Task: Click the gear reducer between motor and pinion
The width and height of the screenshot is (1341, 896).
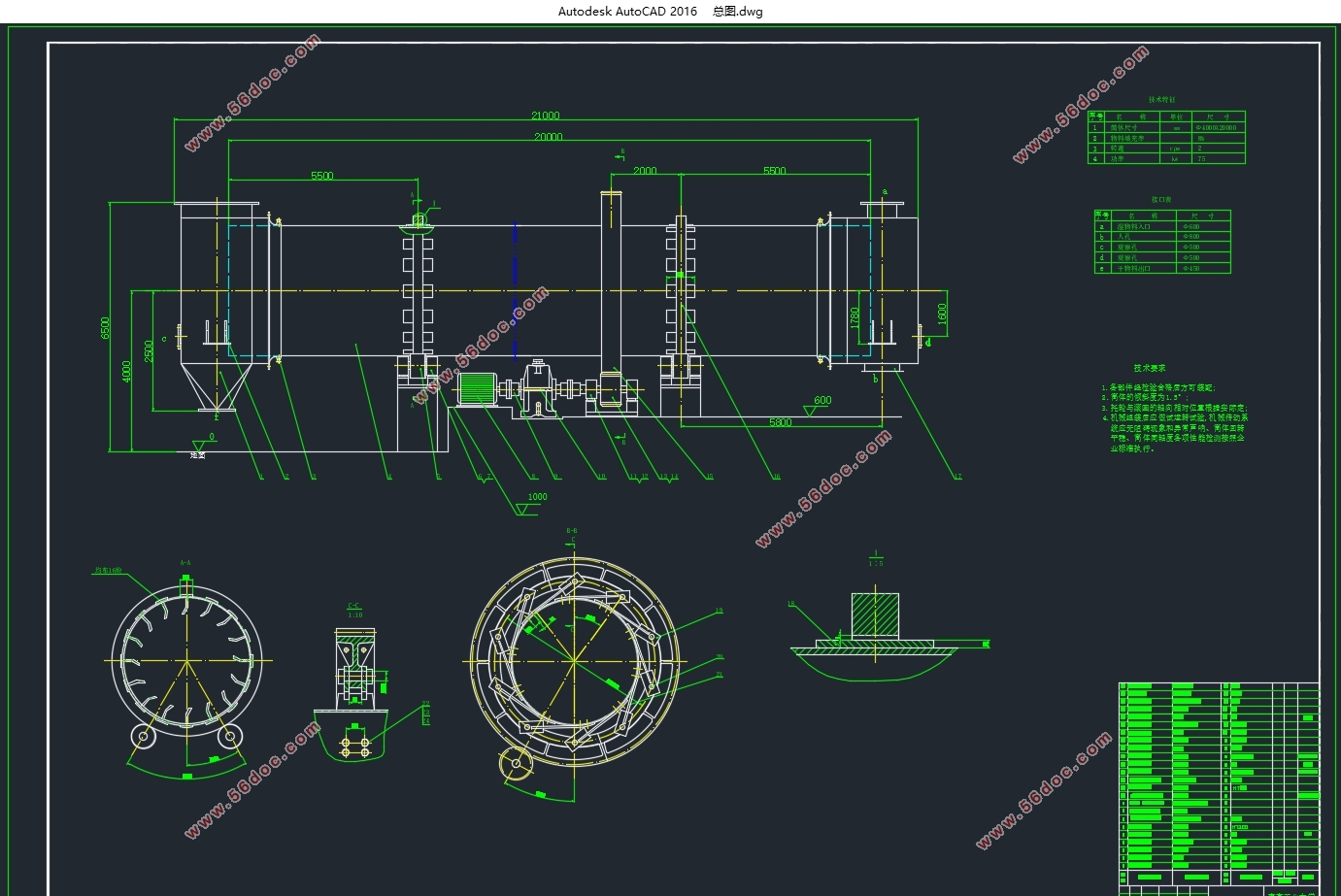Action: 537,388
